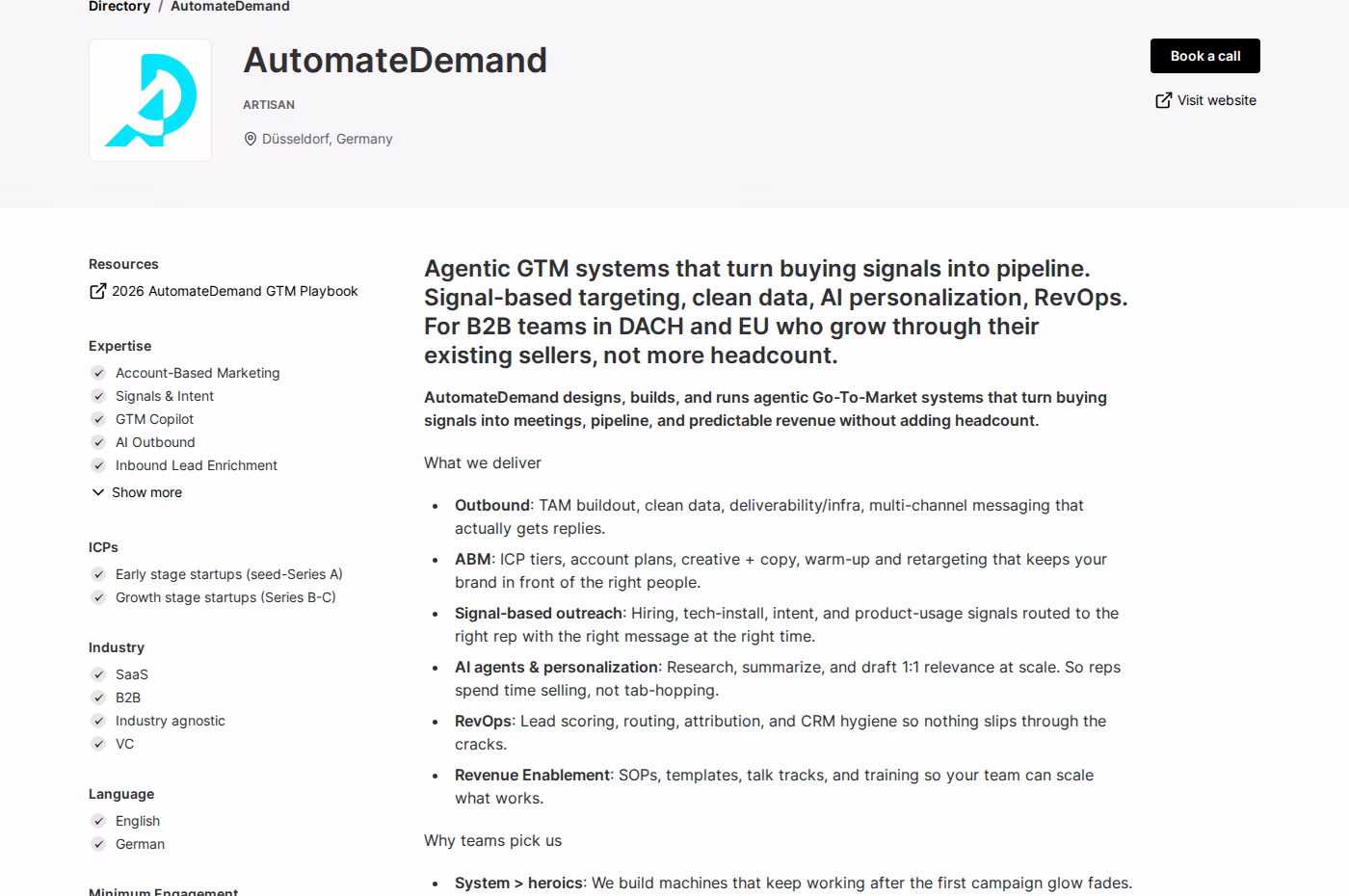Open the Directory breadcrumb link

[119, 7]
